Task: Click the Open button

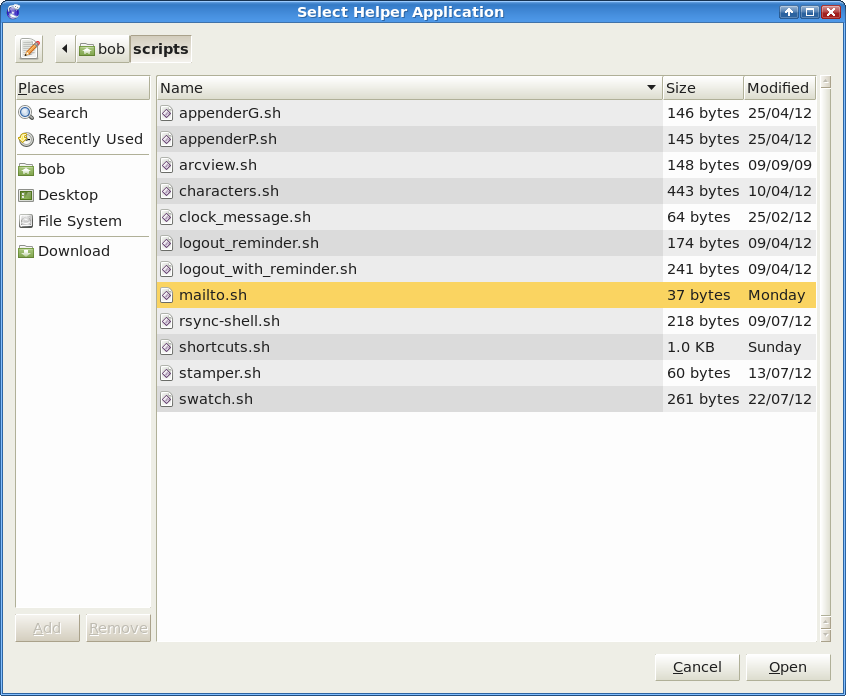Action: click(788, 667)
